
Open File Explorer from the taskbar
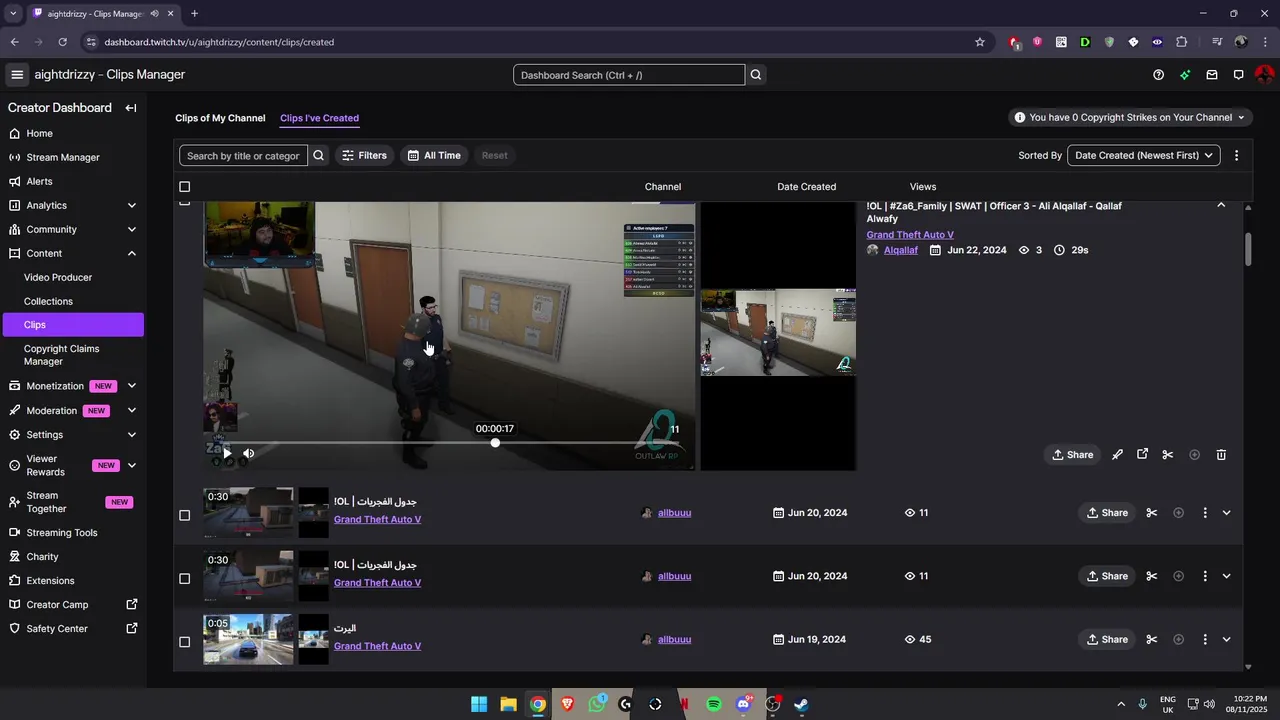pos(508,704)
